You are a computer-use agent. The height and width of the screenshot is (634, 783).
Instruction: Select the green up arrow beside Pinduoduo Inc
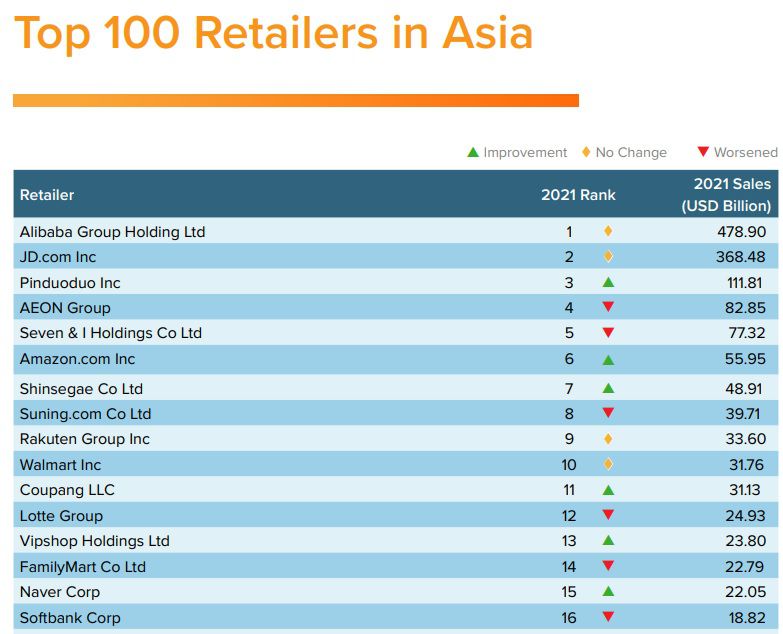[x=608, y=283]
